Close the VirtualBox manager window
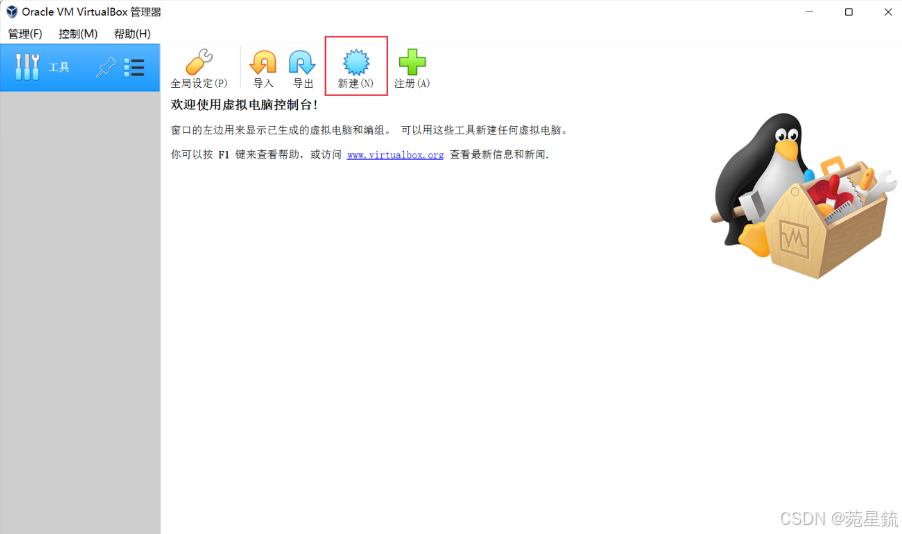 [888, 12]
